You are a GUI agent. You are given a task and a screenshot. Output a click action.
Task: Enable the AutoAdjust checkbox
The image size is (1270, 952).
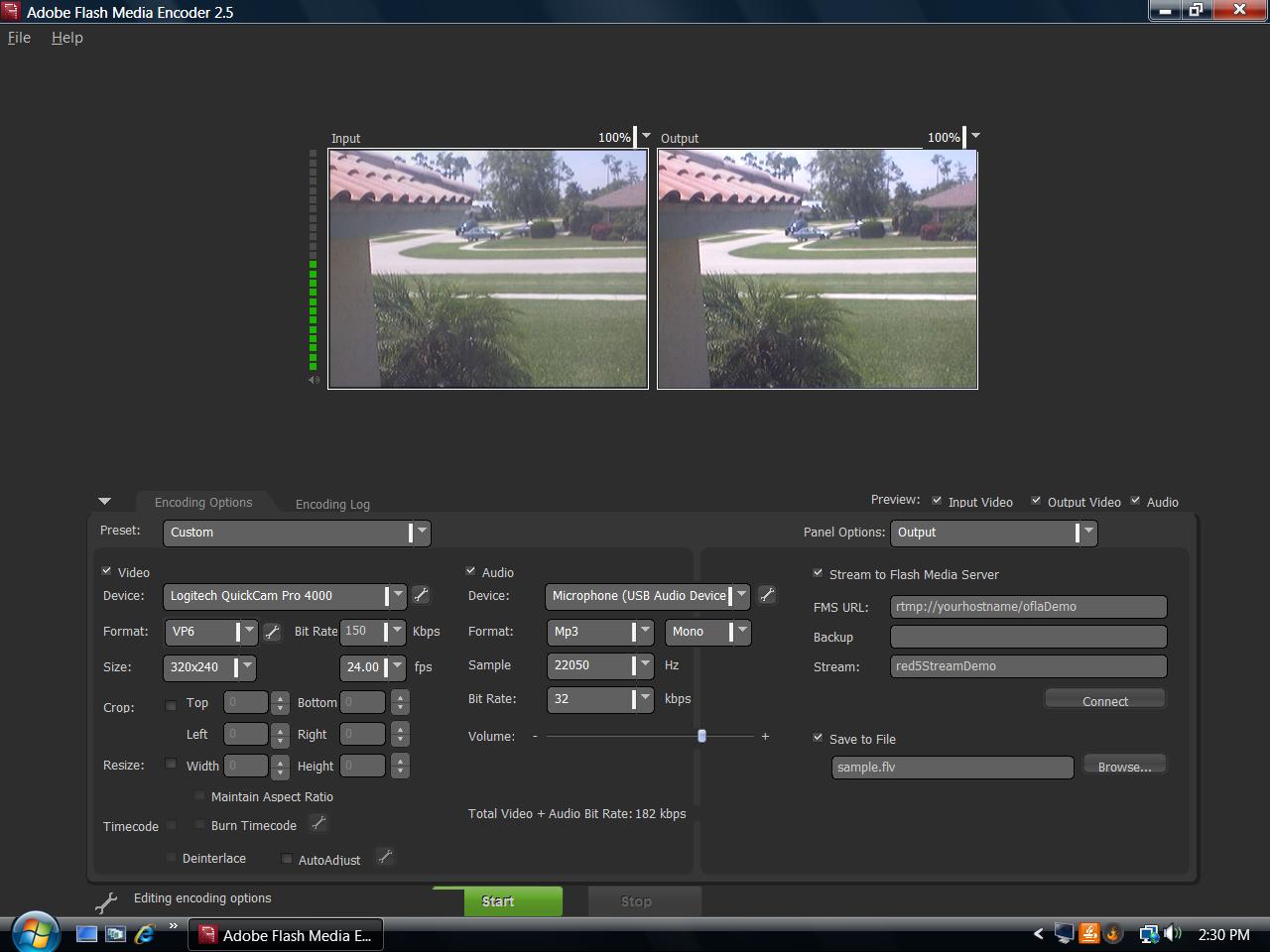[x=288, y=859]
